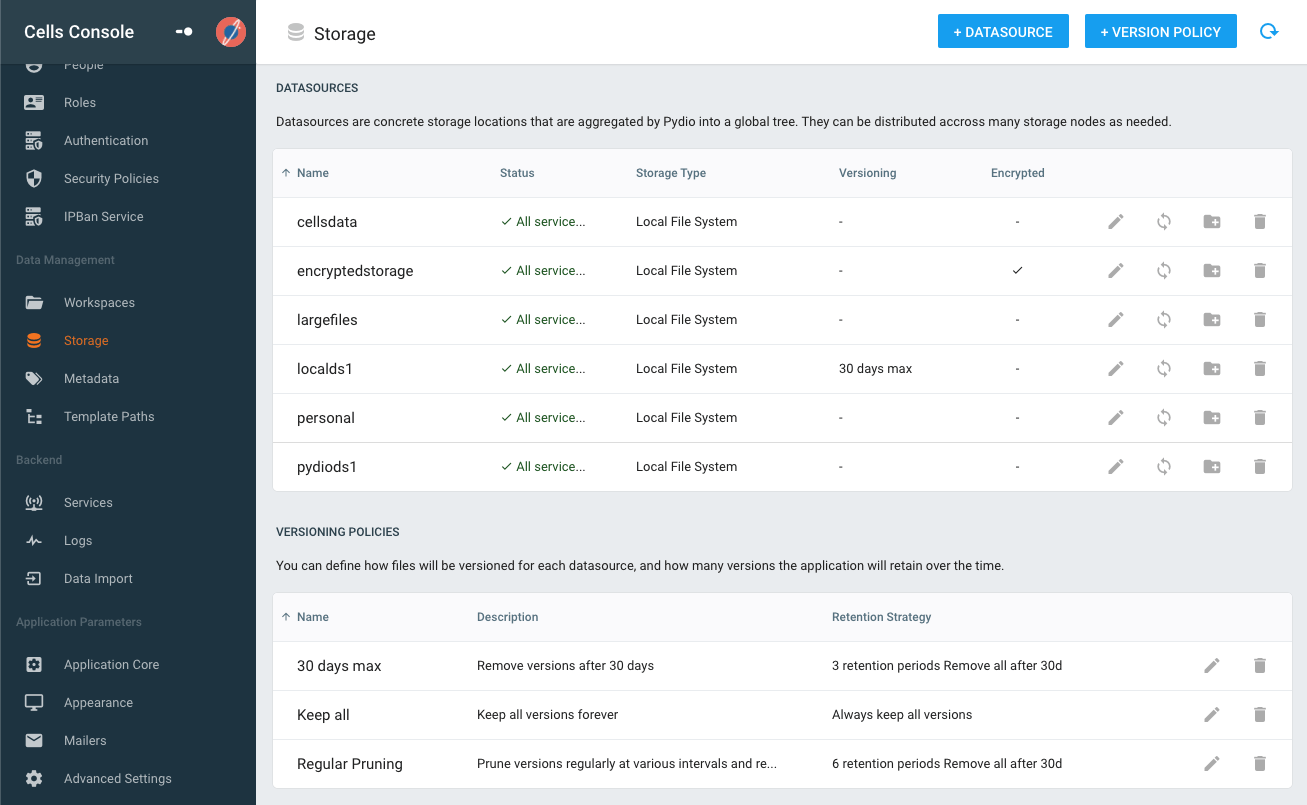Edit the cellsdata datasource with pencil icon
The width and height of the screenshot is (1307, 805).
coord(1116,222)
